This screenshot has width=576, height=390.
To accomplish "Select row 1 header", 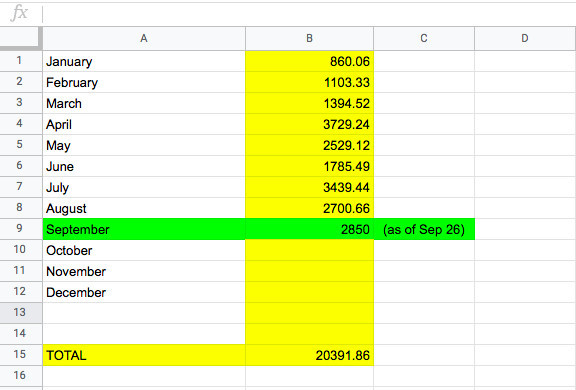I will pyautogui.click(x=21, y=61).
